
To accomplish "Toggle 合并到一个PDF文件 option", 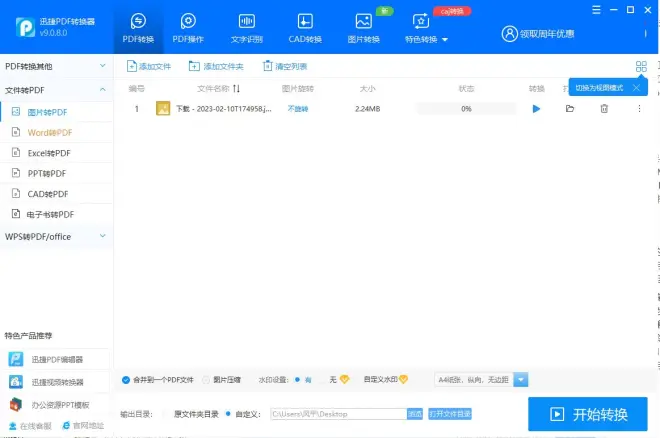I will pos(126,380).
